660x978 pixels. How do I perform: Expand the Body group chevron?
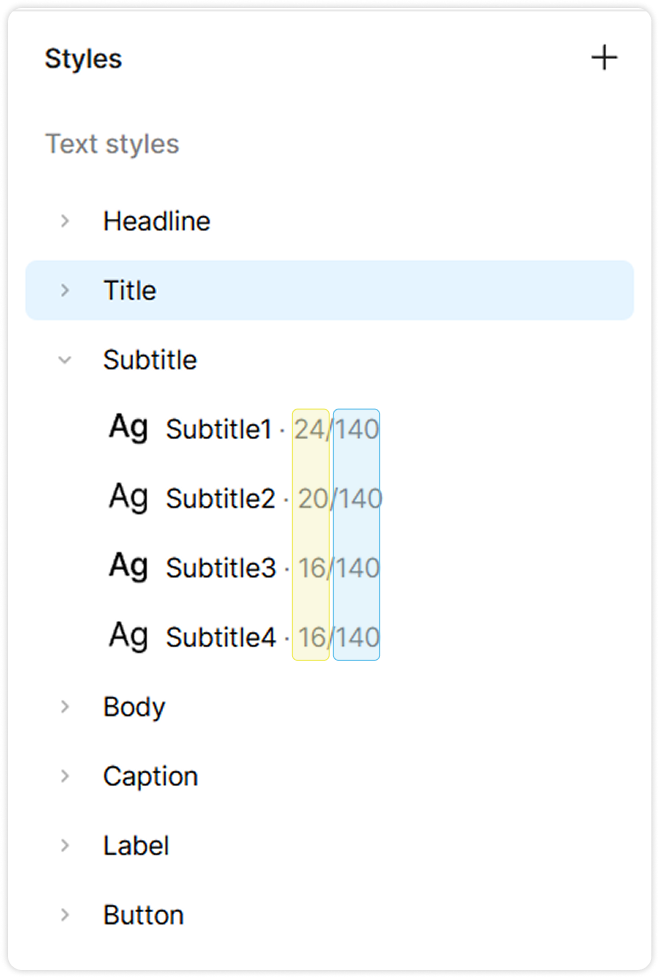pyautogui.click(x=65, y=707)
